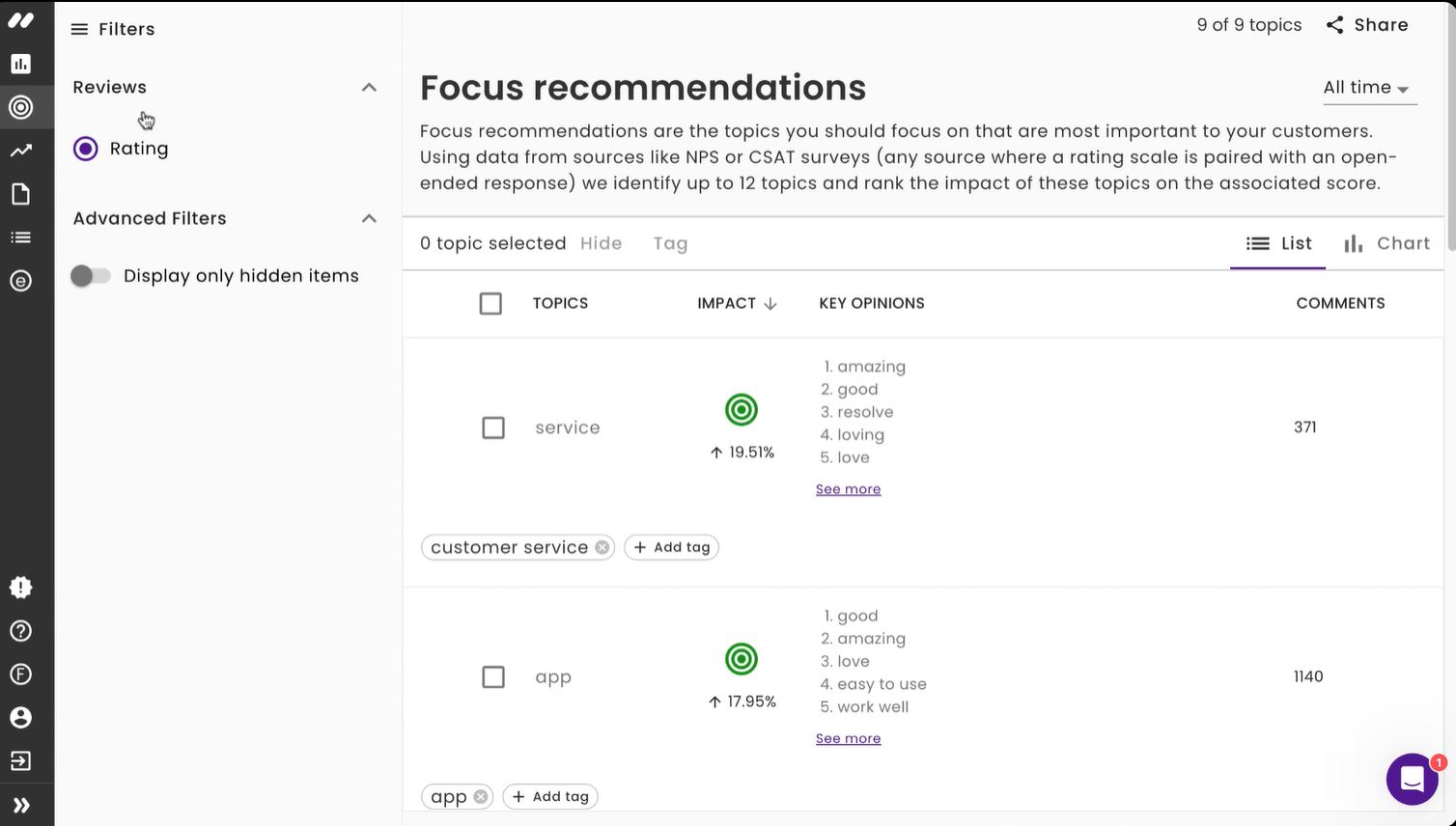Viewport: 1456px width, 826px height.
Task: Open the trending line sidebar icon
Action: 20,151
